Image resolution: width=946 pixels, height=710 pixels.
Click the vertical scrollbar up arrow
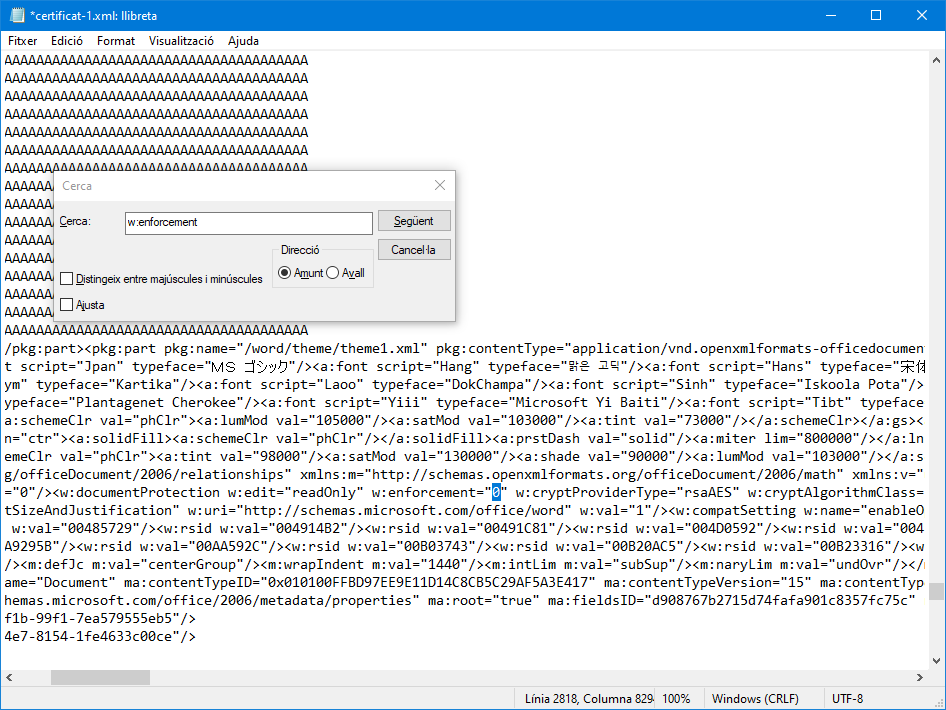936,59
